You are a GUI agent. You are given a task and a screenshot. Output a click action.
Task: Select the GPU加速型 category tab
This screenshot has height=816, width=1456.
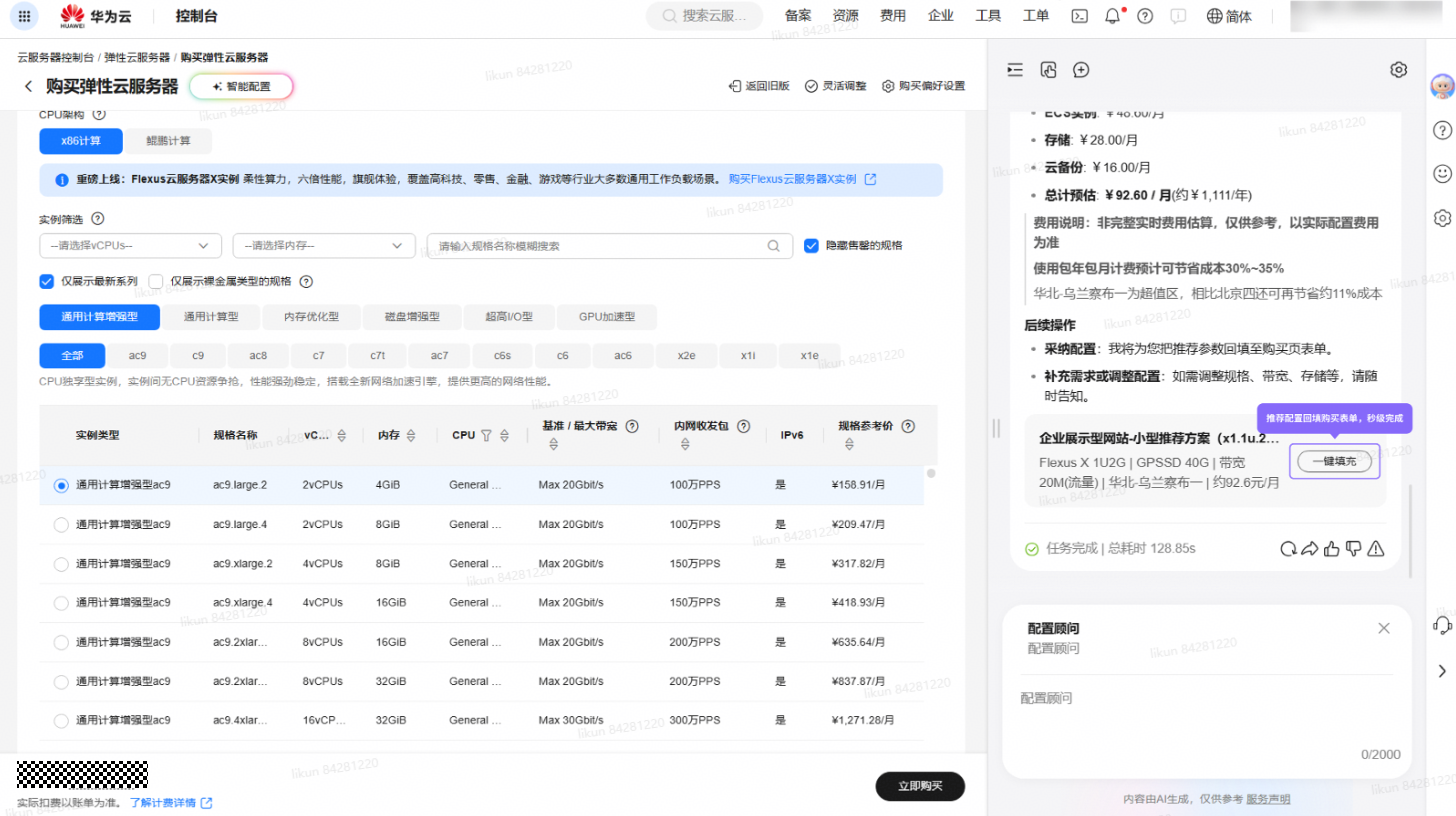[607, 317]
